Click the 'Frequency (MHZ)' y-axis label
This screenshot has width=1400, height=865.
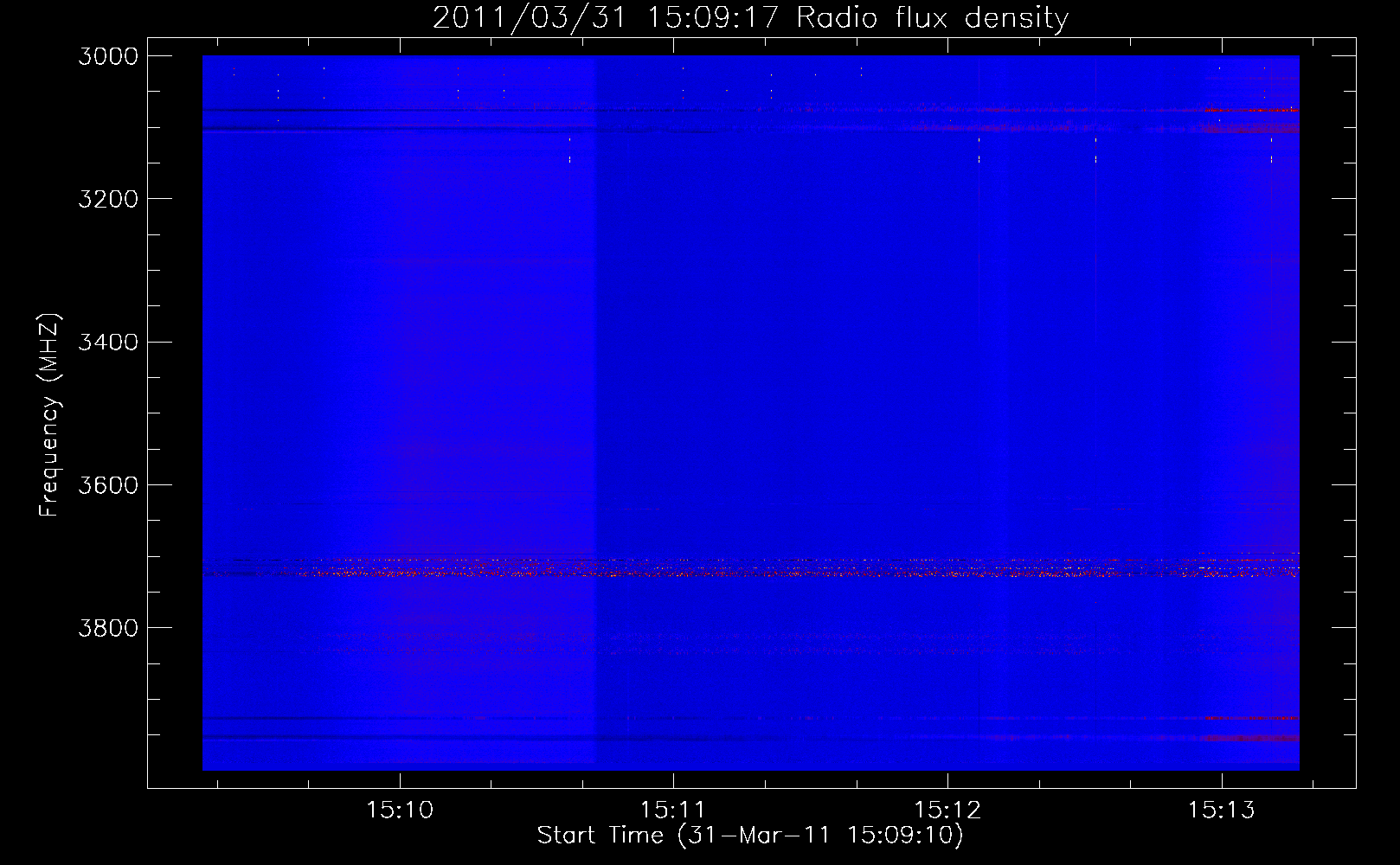point(49,415)
